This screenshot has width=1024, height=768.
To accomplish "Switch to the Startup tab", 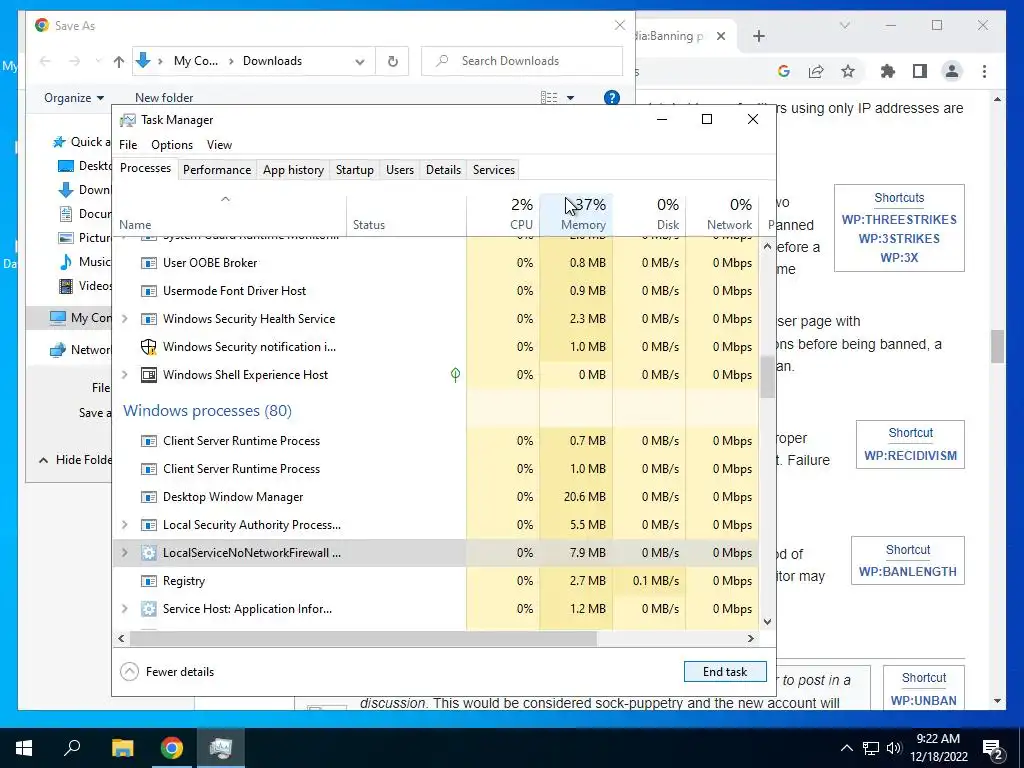I will [355, 170].
